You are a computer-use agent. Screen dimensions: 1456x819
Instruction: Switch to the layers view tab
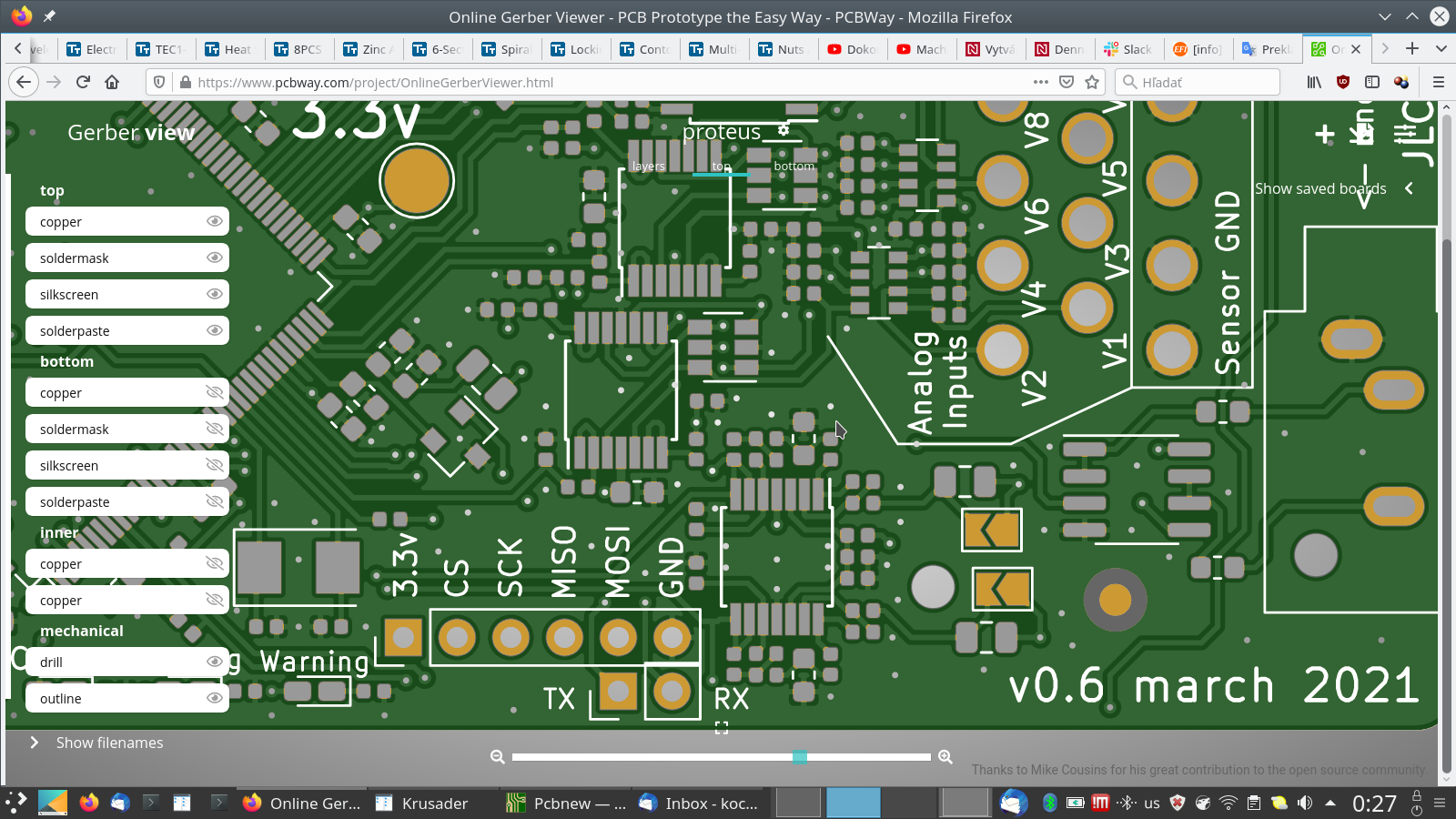click(649, 166)
